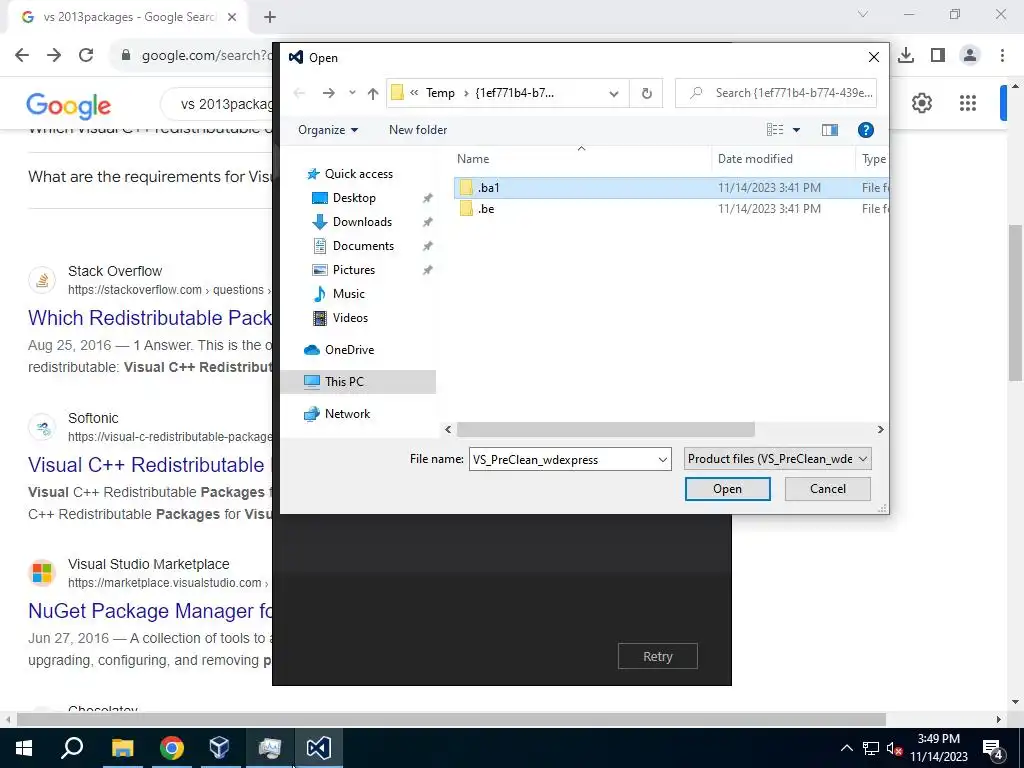Open Chrome profile avatar
This screenshot has height=768, width=1024.
970,55
